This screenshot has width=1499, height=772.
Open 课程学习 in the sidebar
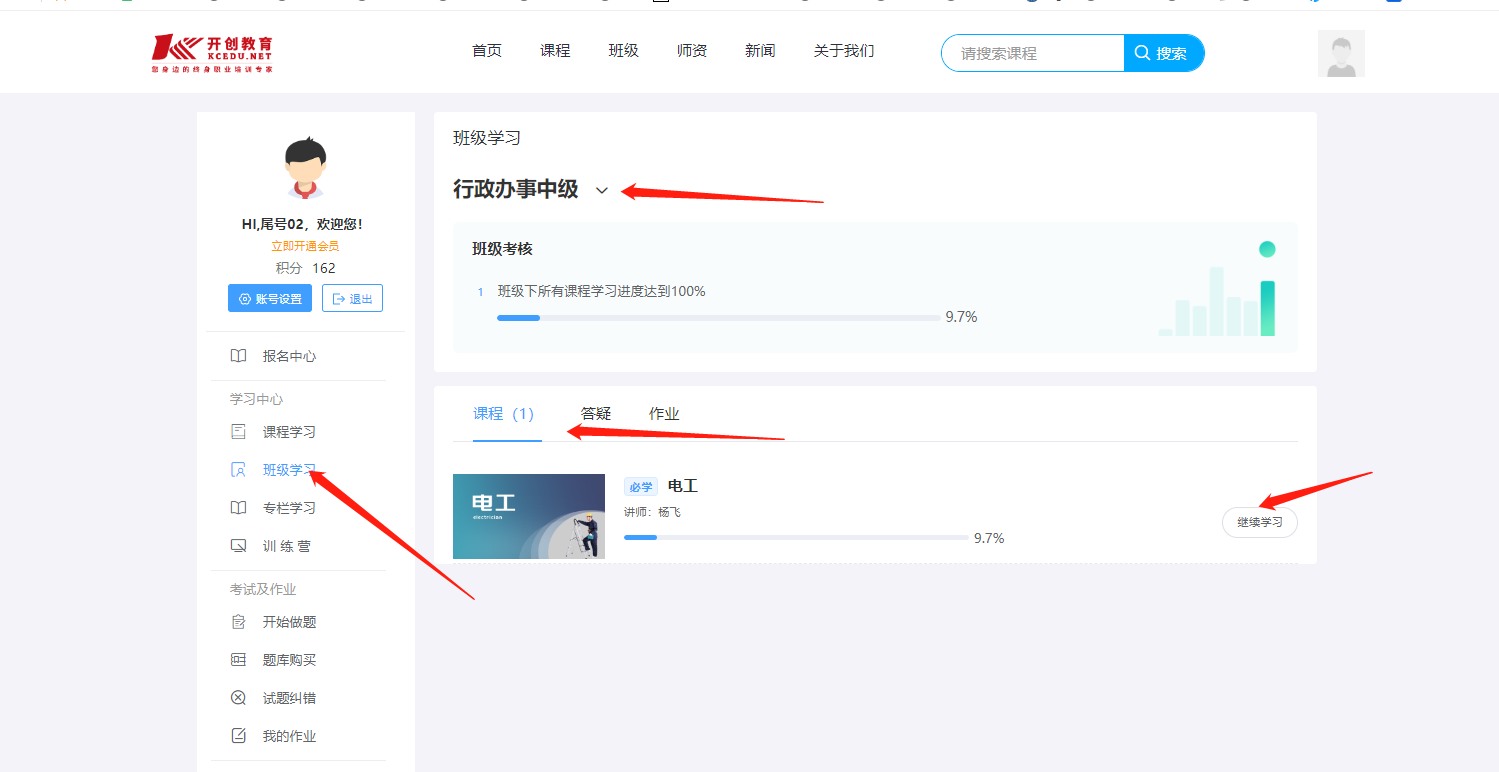coord(289,432)
